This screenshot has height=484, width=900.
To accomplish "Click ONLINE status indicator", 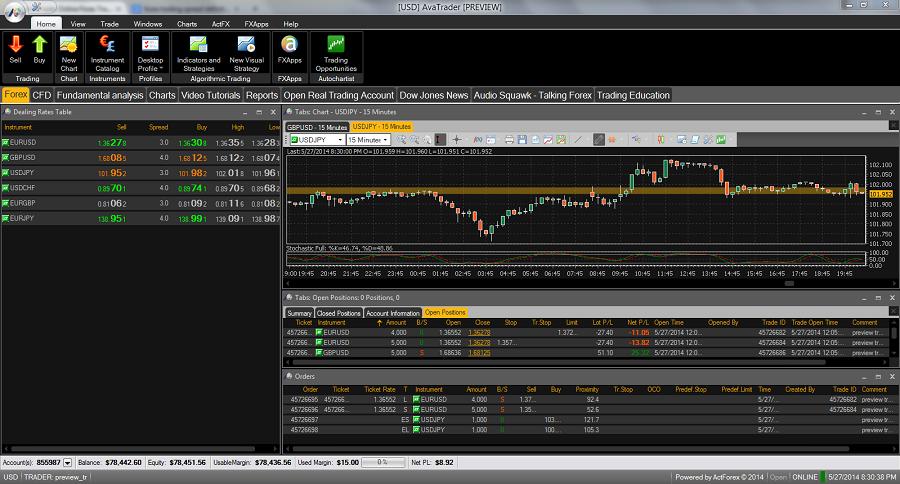I will [805, 477].
